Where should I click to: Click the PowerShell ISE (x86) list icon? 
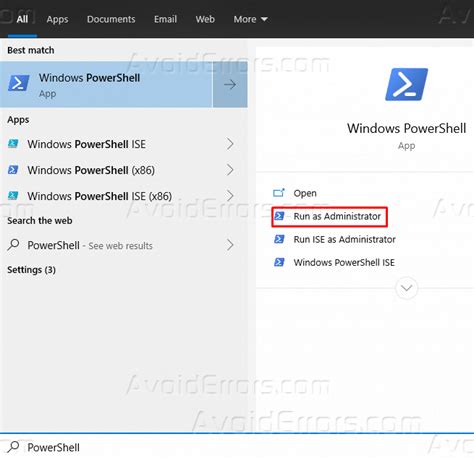pos(13,195)
